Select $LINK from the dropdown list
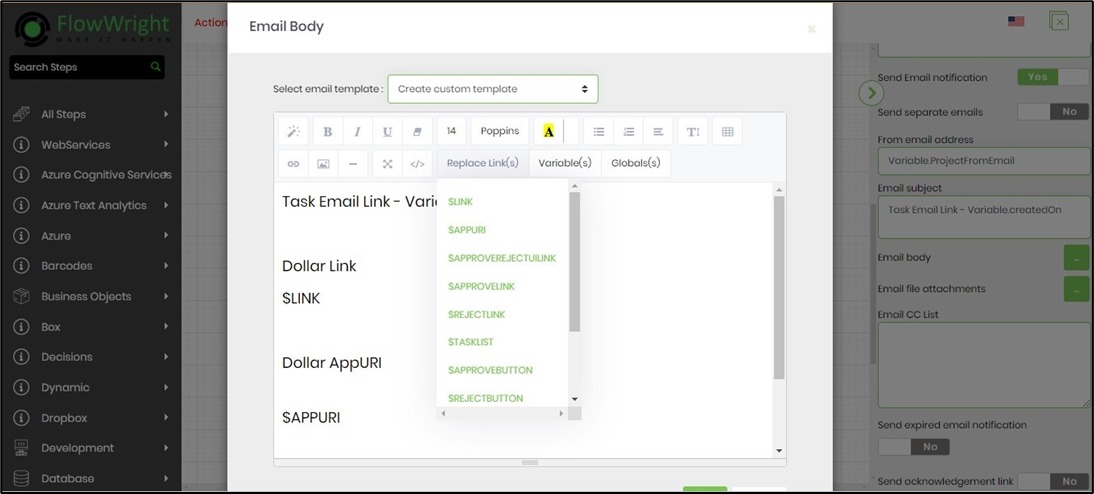This screenshot has height=494, width=1094. pos(460,202)
